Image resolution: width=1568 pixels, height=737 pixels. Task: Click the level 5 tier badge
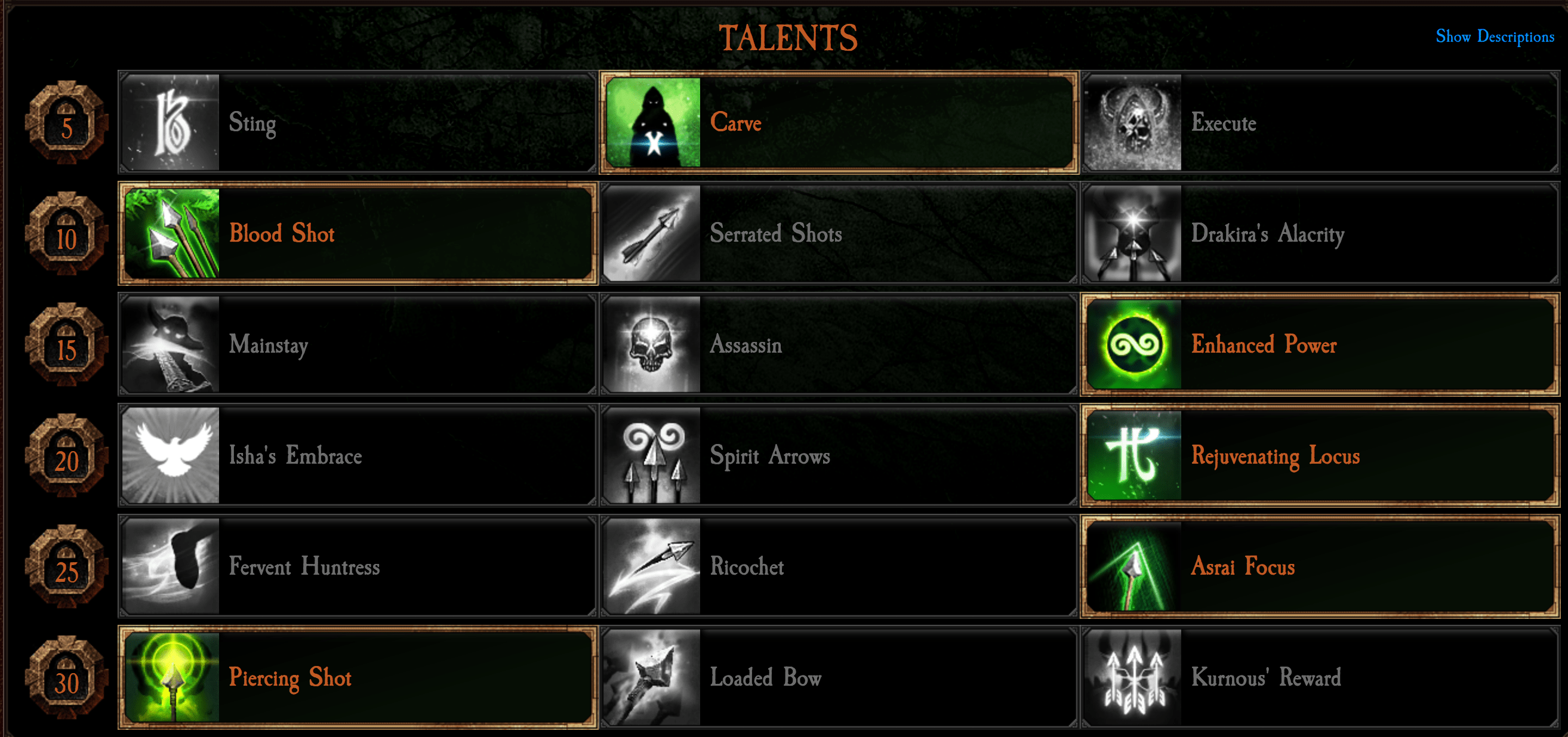66,122
